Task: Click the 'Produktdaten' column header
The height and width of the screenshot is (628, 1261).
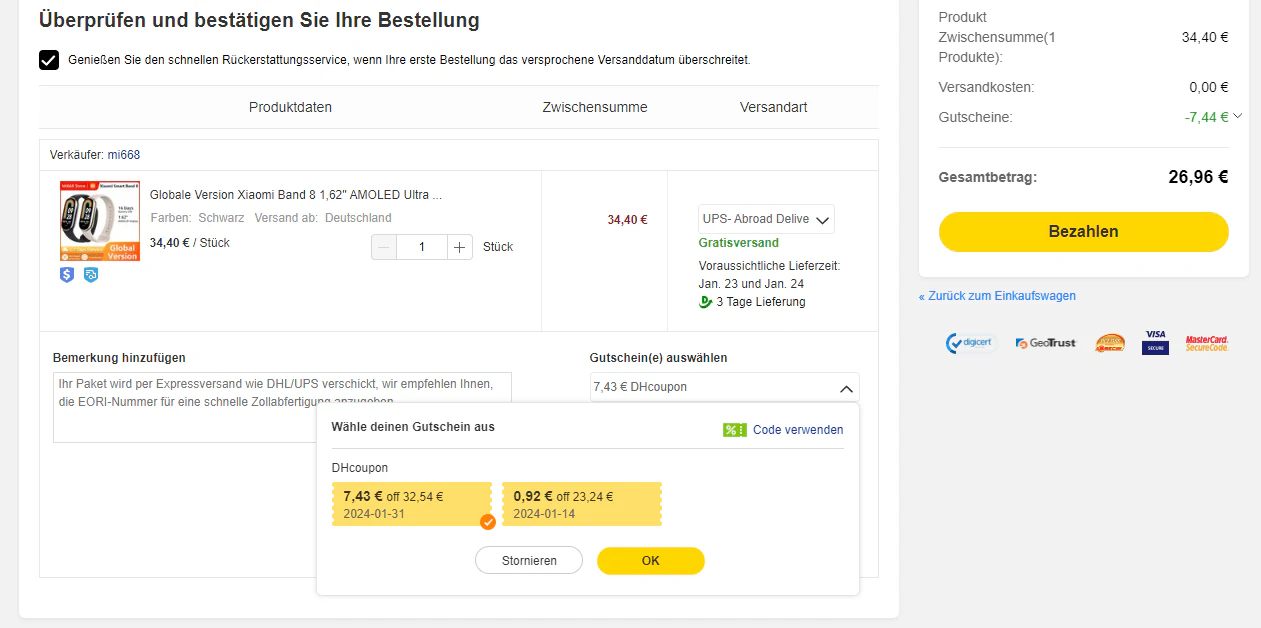Action: coord(290,107)
